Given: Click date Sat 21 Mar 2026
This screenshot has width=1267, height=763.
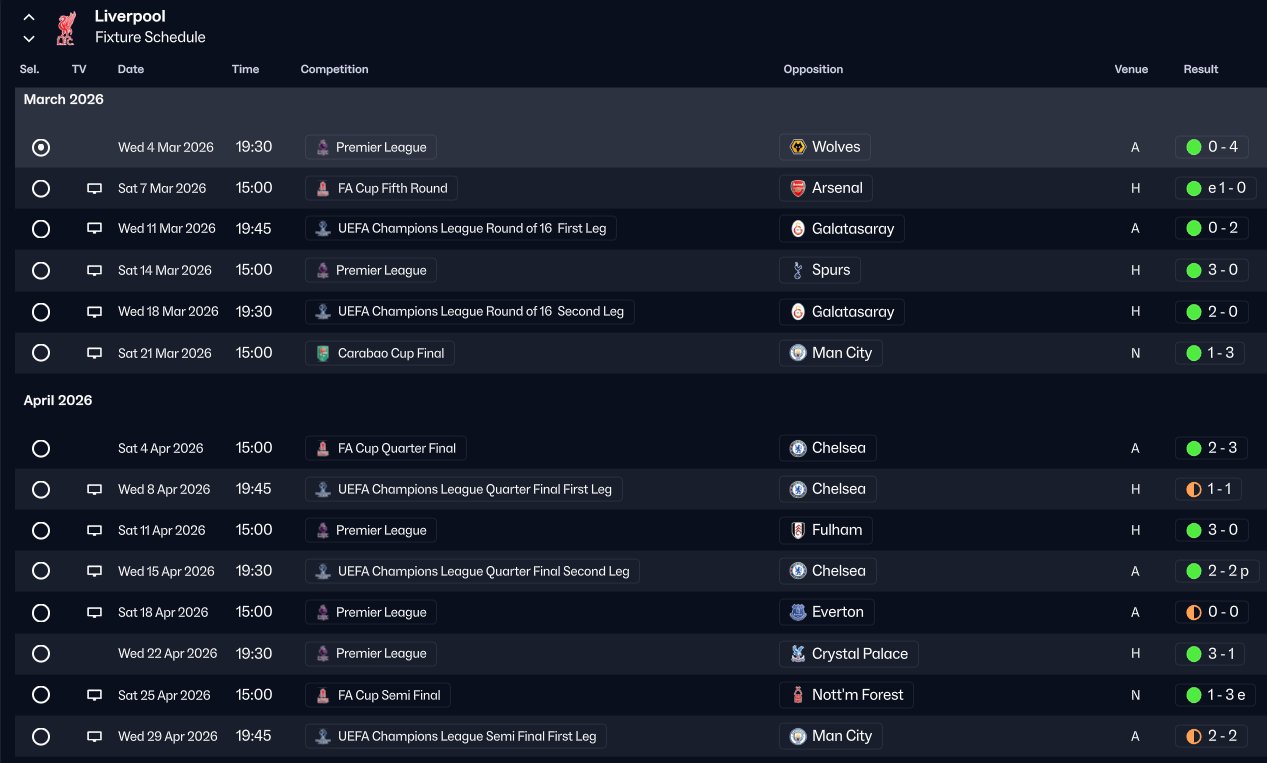Looking at the screenshot, I should tap(165, 353).
